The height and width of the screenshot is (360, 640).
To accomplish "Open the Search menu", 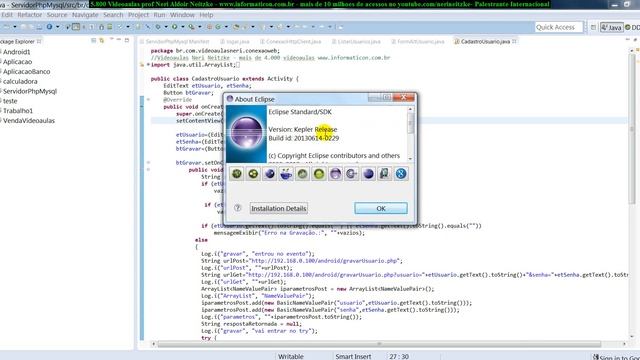I will click(113, 15).
